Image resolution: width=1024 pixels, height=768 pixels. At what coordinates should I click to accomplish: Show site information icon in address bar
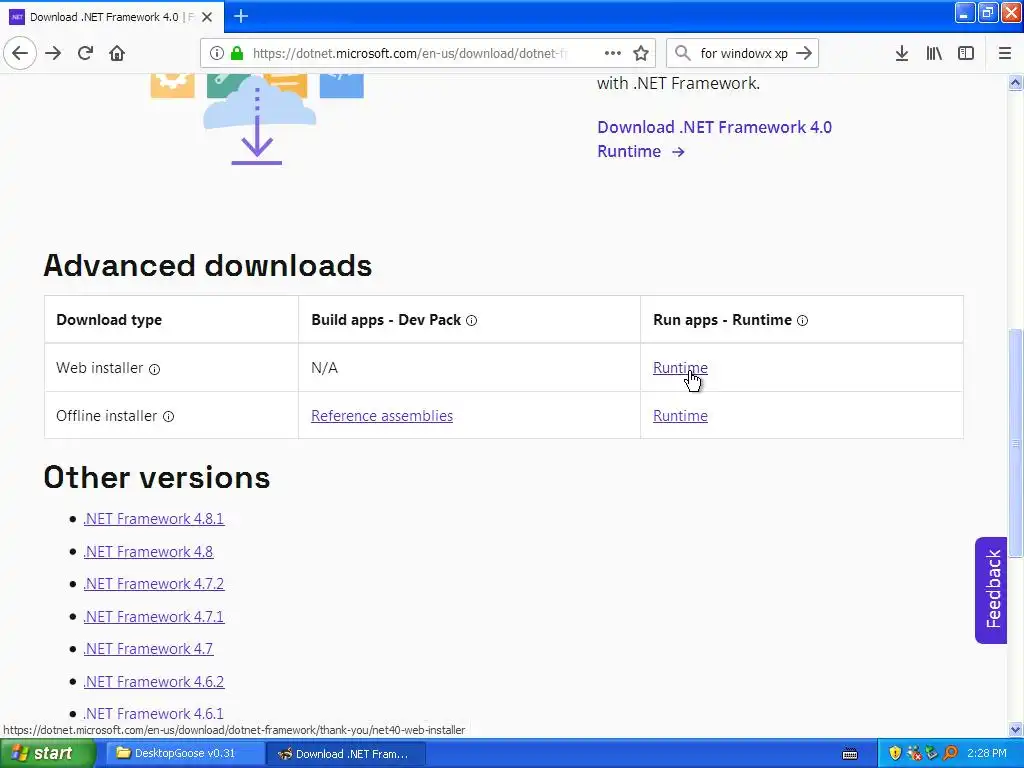click(x=217, y=53)
